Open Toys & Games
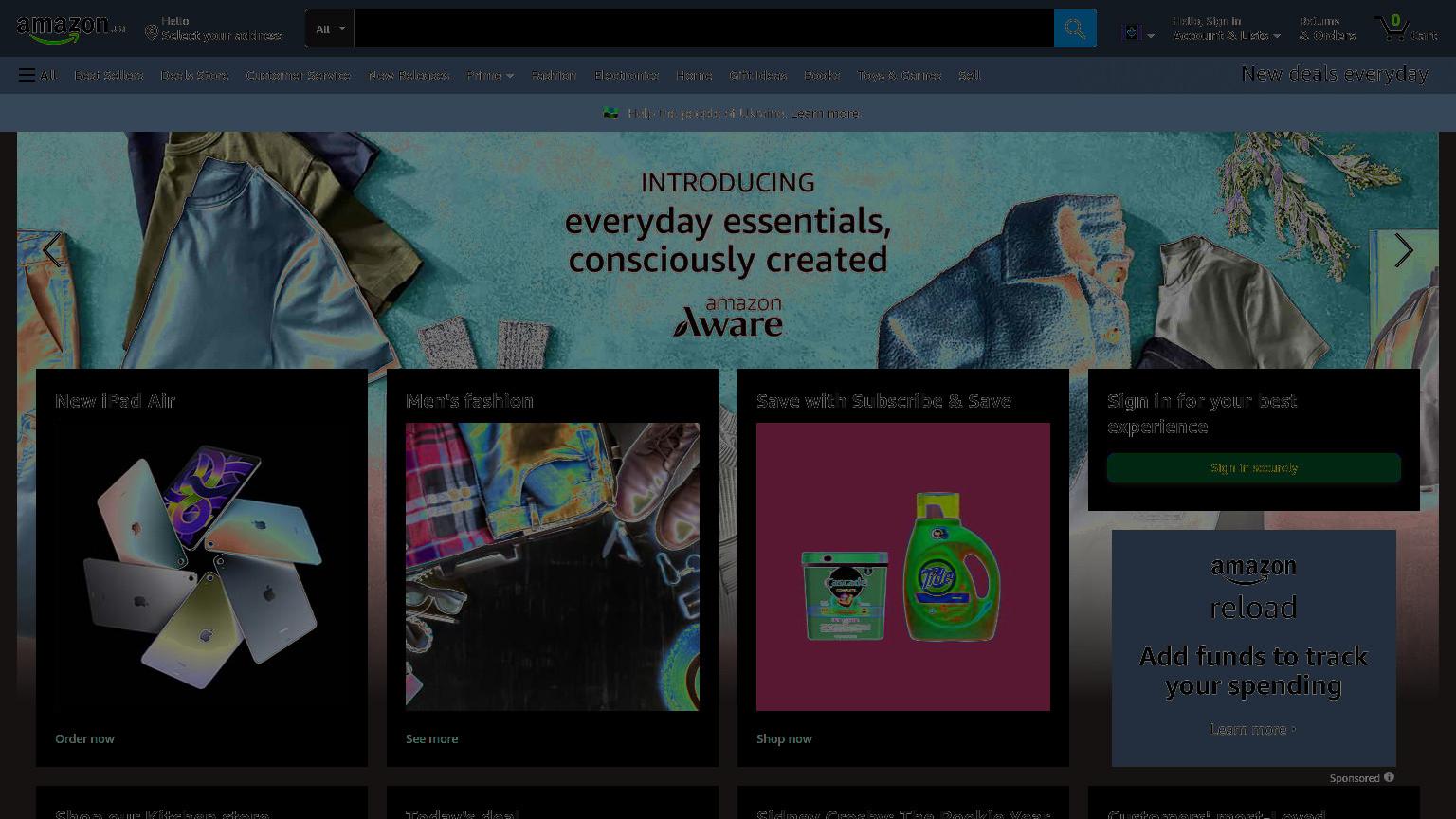The image size is (1456, 819). (899, 75)
